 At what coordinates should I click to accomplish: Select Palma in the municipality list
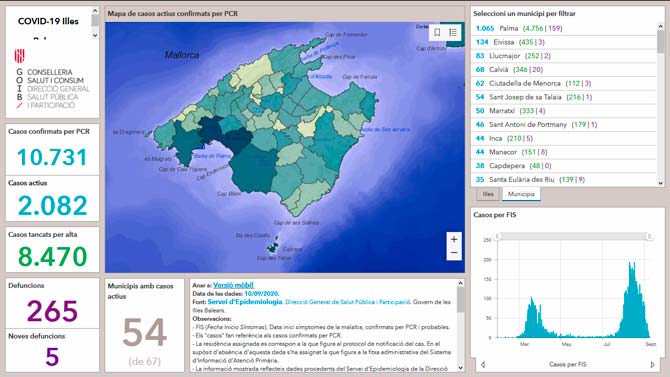coord(564,28)
